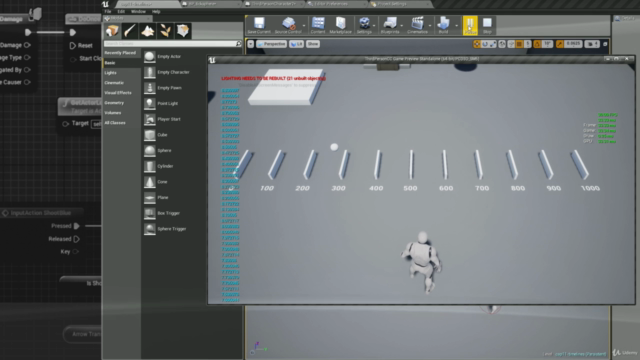This screenshot has width=640, height=360.
Task: Open the Perspective view dropdown
Action: tap(271, 44)
